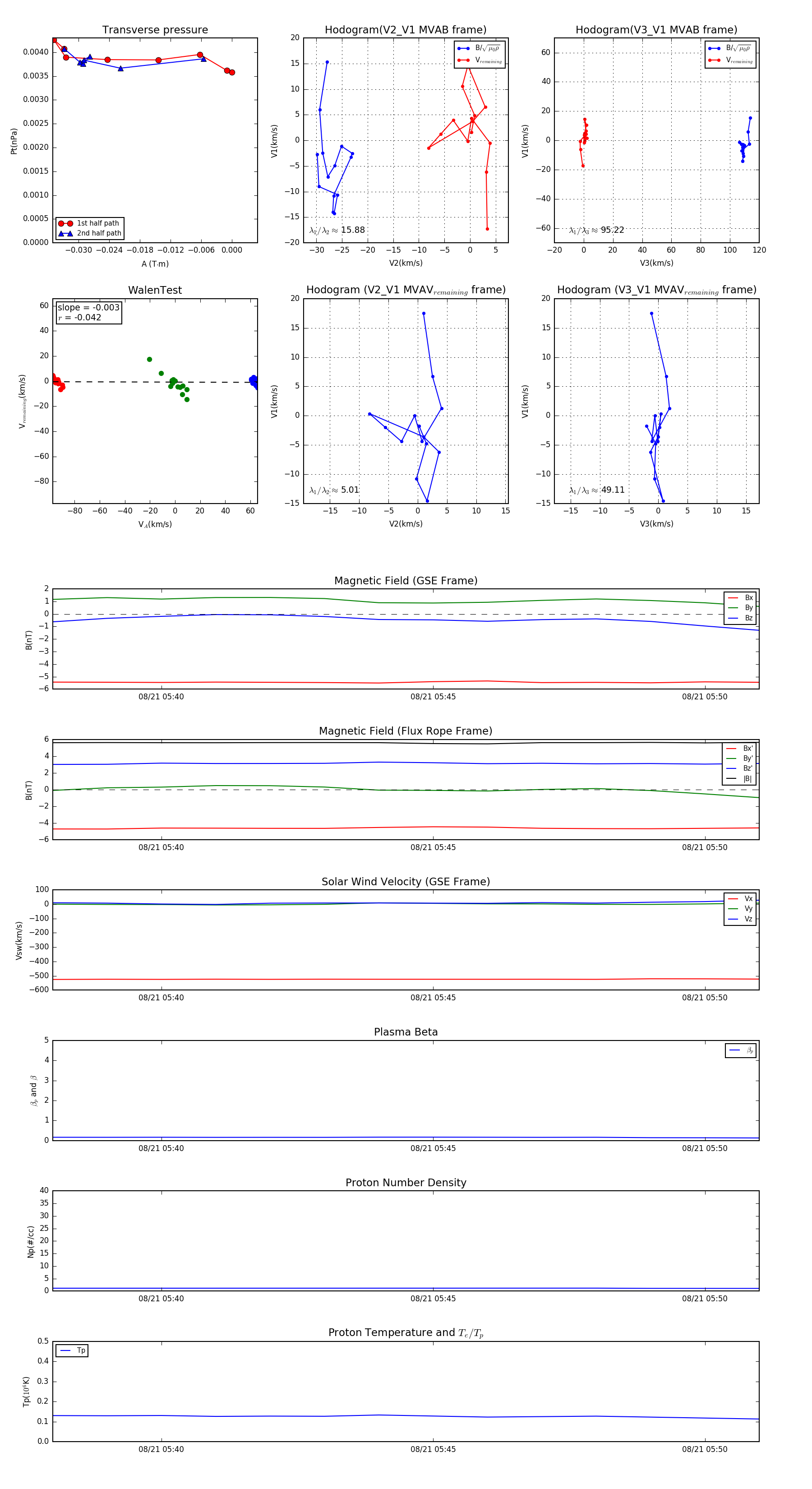The width and height of the screenshot is (812, 1489).
Task: Click the 'Hodogram (V2_V1 MVAV remaining frame)' title
Action: click(x=406, y=290)
